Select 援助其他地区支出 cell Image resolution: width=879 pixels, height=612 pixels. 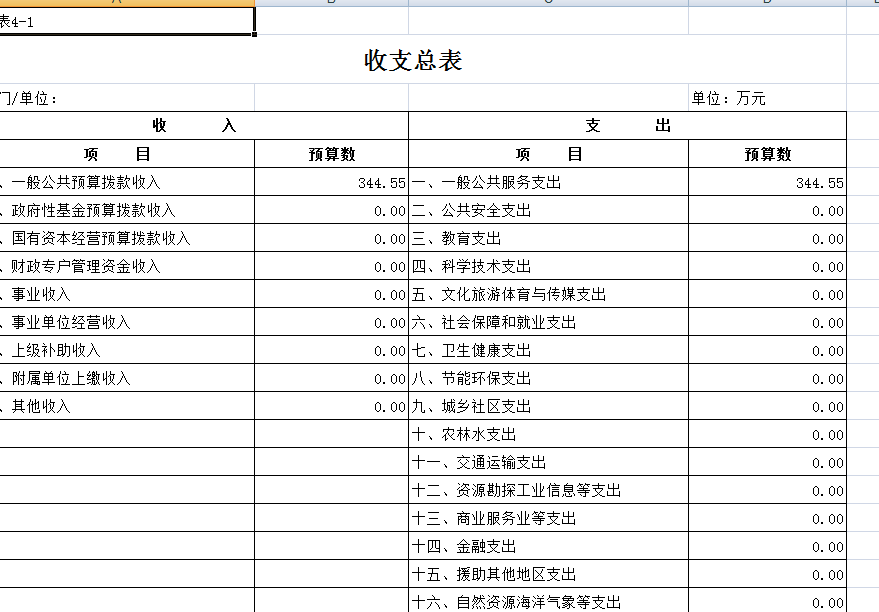tap(549, 574)
